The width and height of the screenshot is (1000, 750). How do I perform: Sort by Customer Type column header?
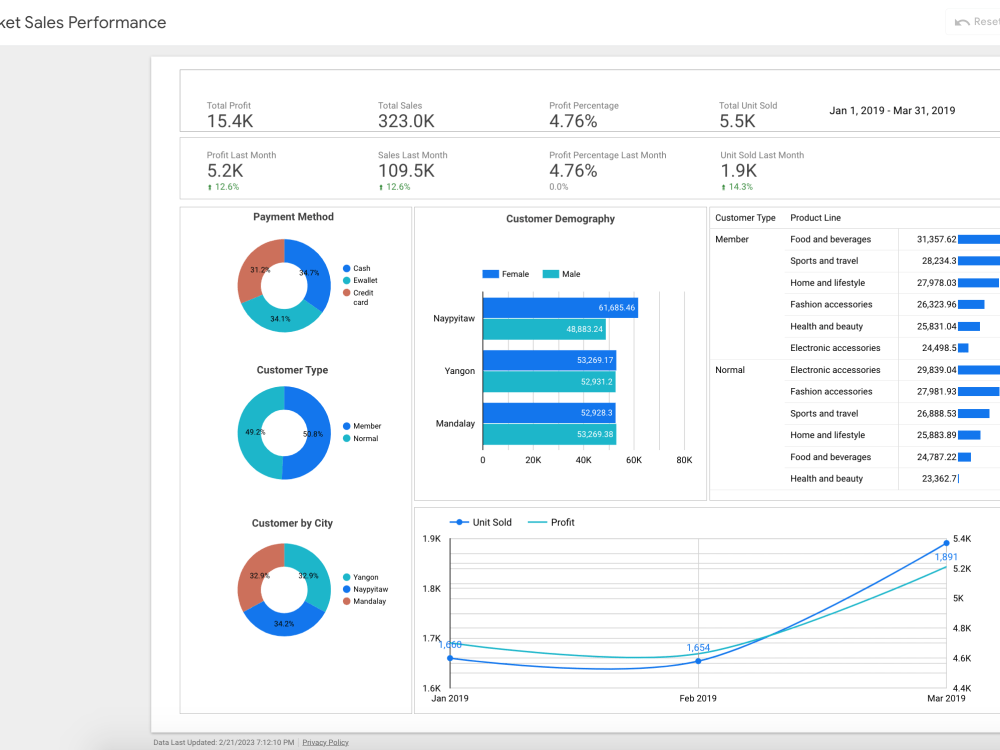coord(745,218)
